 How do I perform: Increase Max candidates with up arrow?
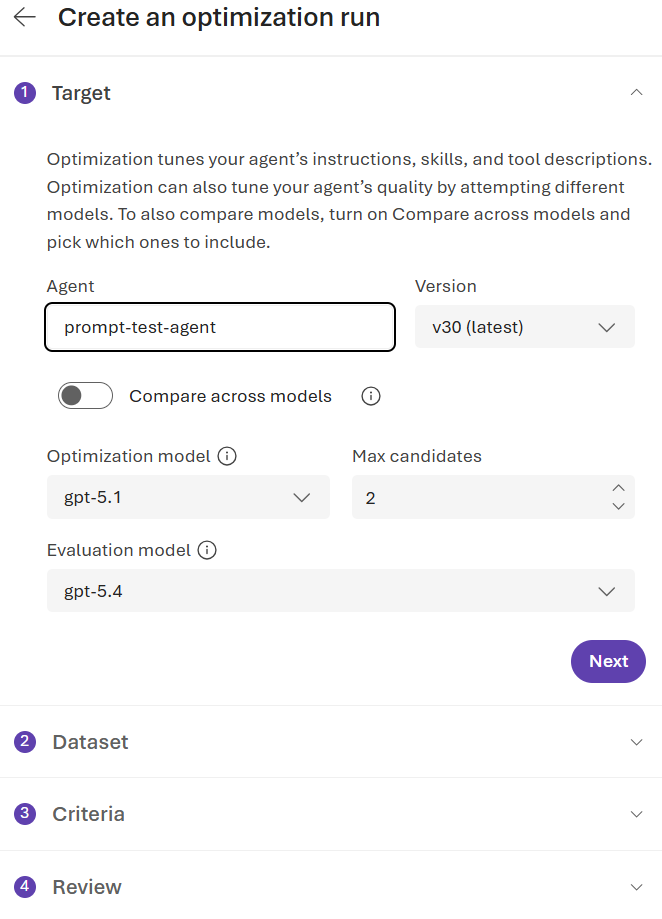pyautogui.click(x=619, y=488)
